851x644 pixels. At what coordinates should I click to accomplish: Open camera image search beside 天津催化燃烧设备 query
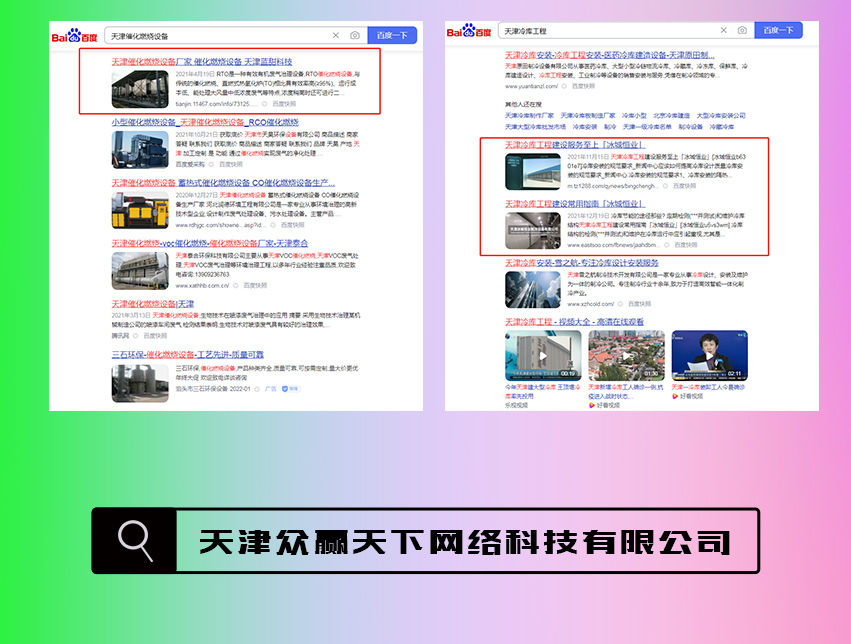click(x=355, y=35)
